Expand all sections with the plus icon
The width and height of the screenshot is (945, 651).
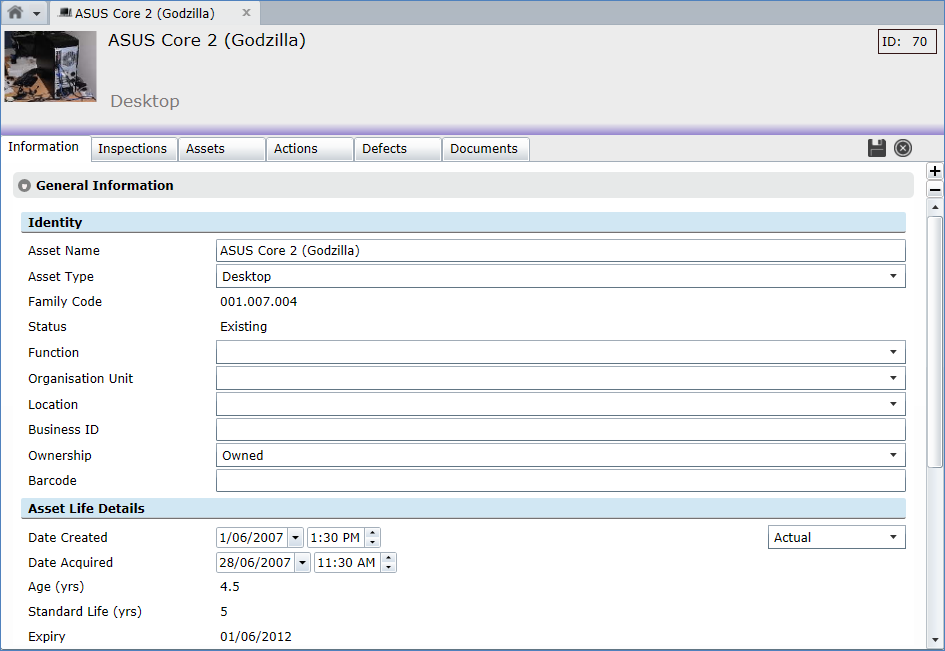coord(935,171)
